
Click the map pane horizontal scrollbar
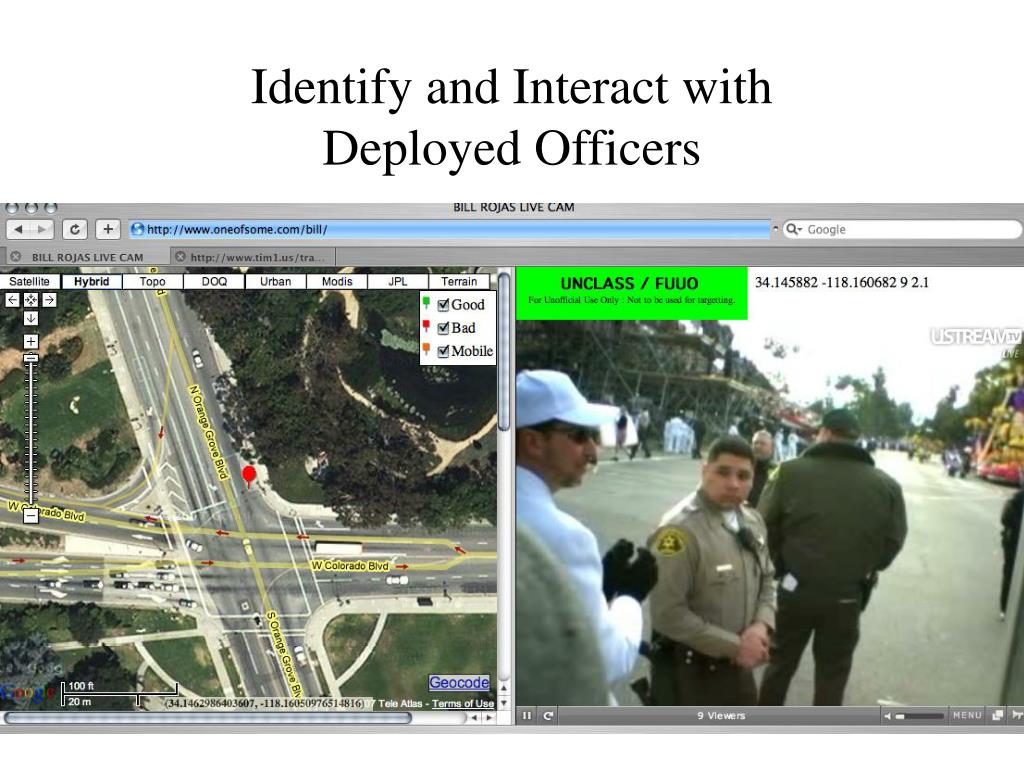click(x=208, y=718)
